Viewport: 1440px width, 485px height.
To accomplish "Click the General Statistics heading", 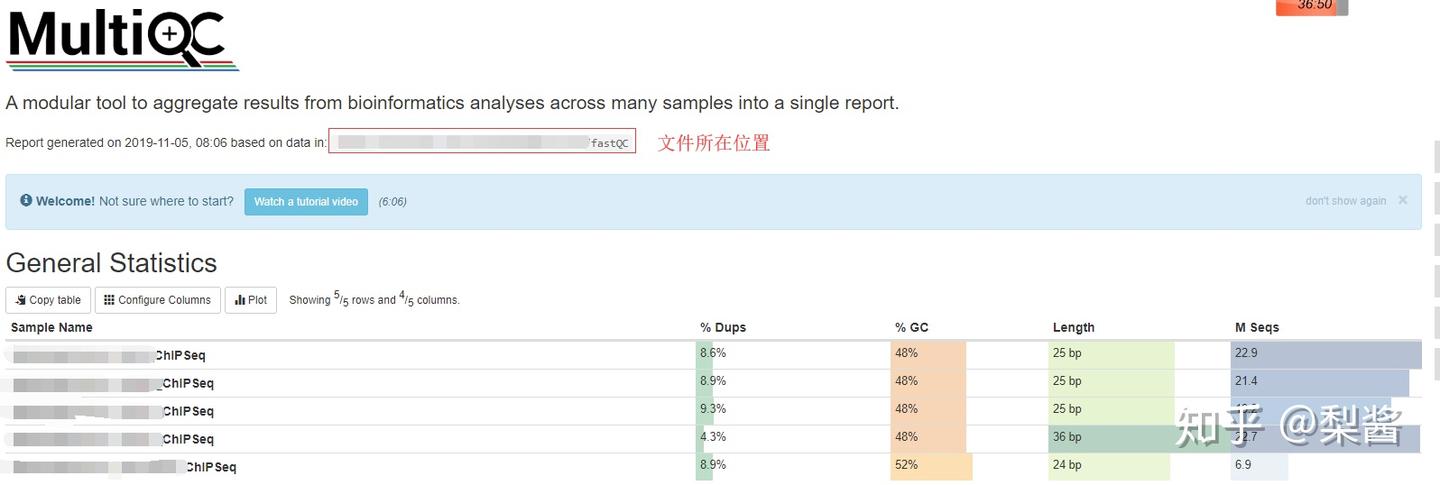I will (111, 263).
